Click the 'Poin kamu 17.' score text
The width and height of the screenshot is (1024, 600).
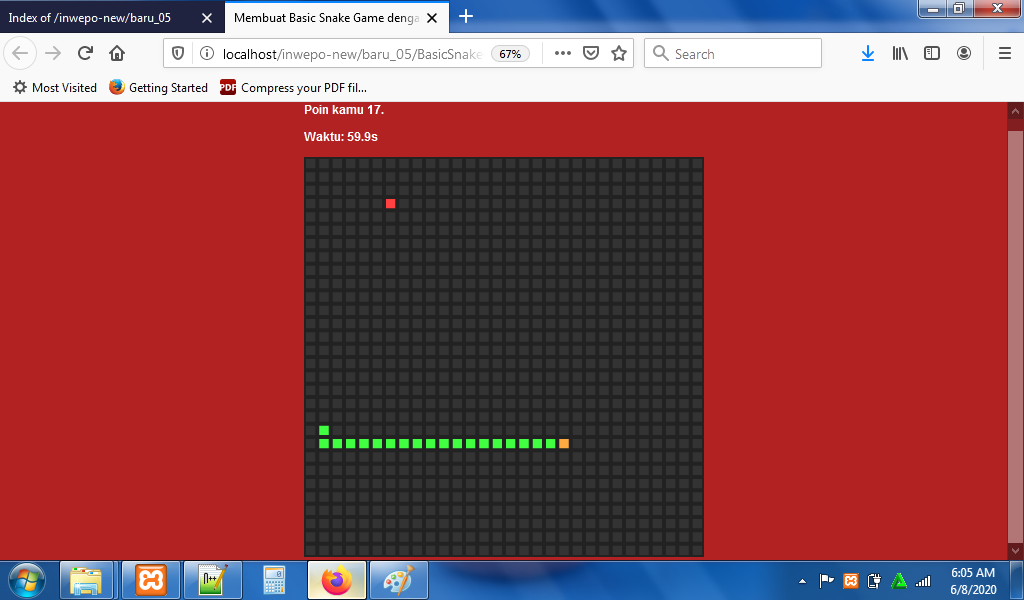pos(344,110)
